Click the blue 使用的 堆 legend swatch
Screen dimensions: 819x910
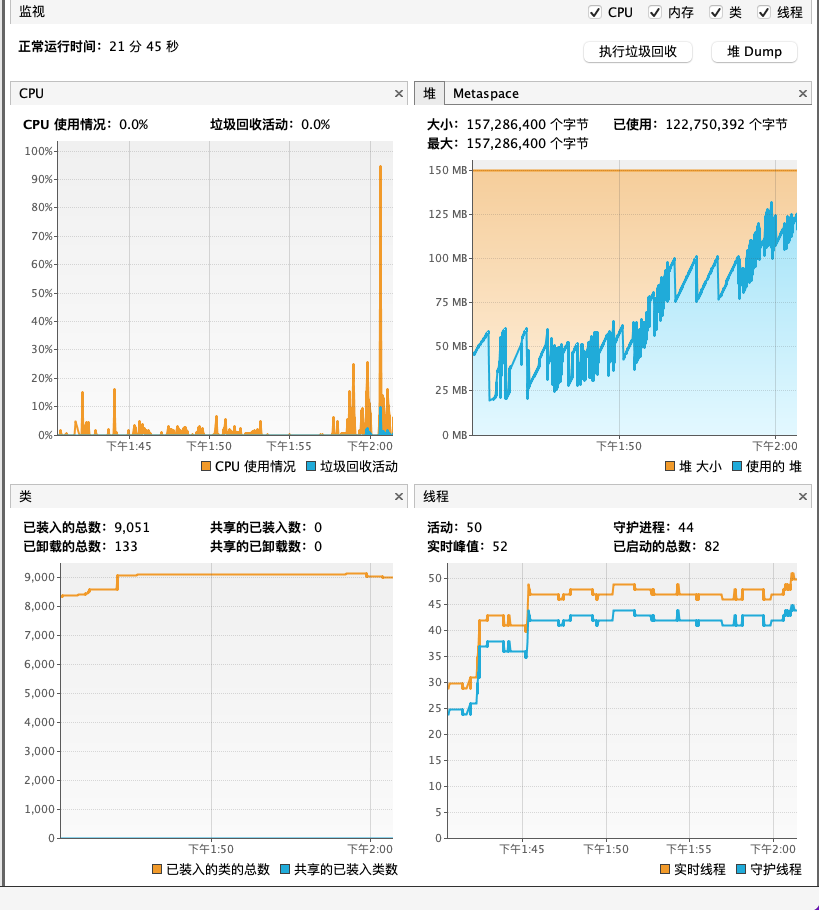[737, 466]
